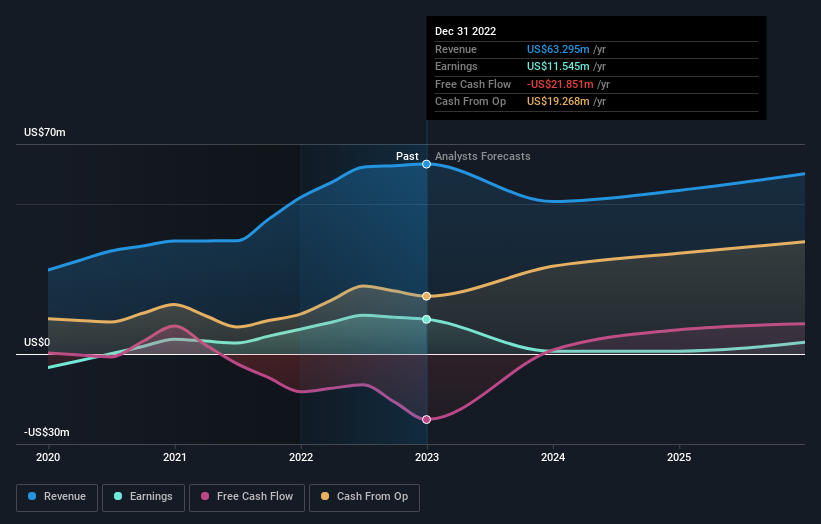Select the 2023 x-axis label
The image size is (821, 524).
coord(427,457)
